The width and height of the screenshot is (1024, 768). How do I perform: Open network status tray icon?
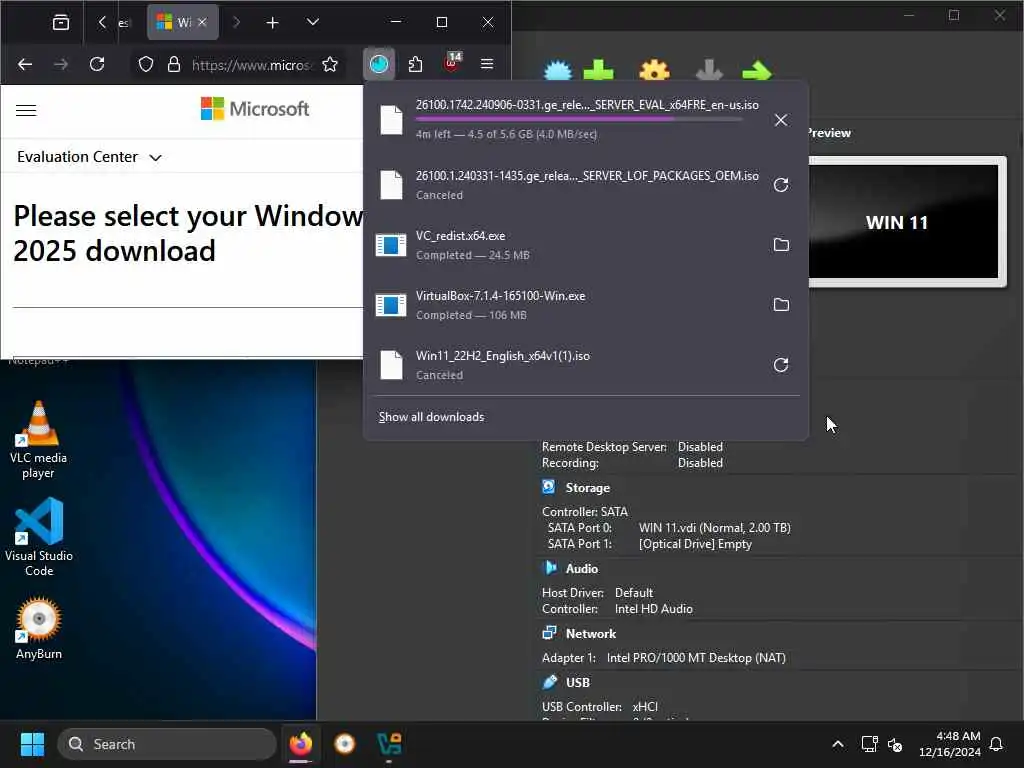[x=869, y=744]
